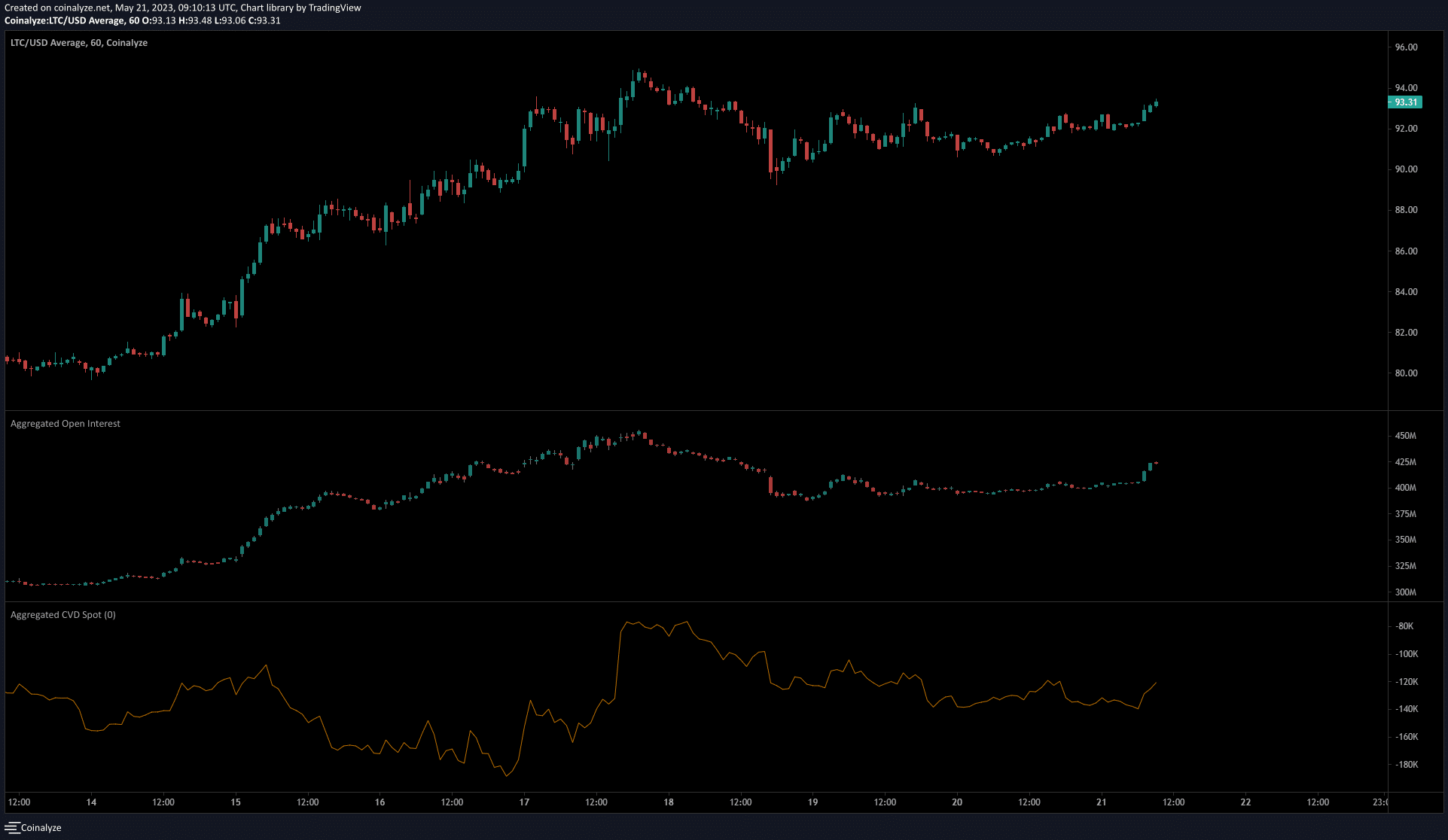Click the date label 17 on time axis
Screen dimensions: 1448x840
click(x=524, y=802)
